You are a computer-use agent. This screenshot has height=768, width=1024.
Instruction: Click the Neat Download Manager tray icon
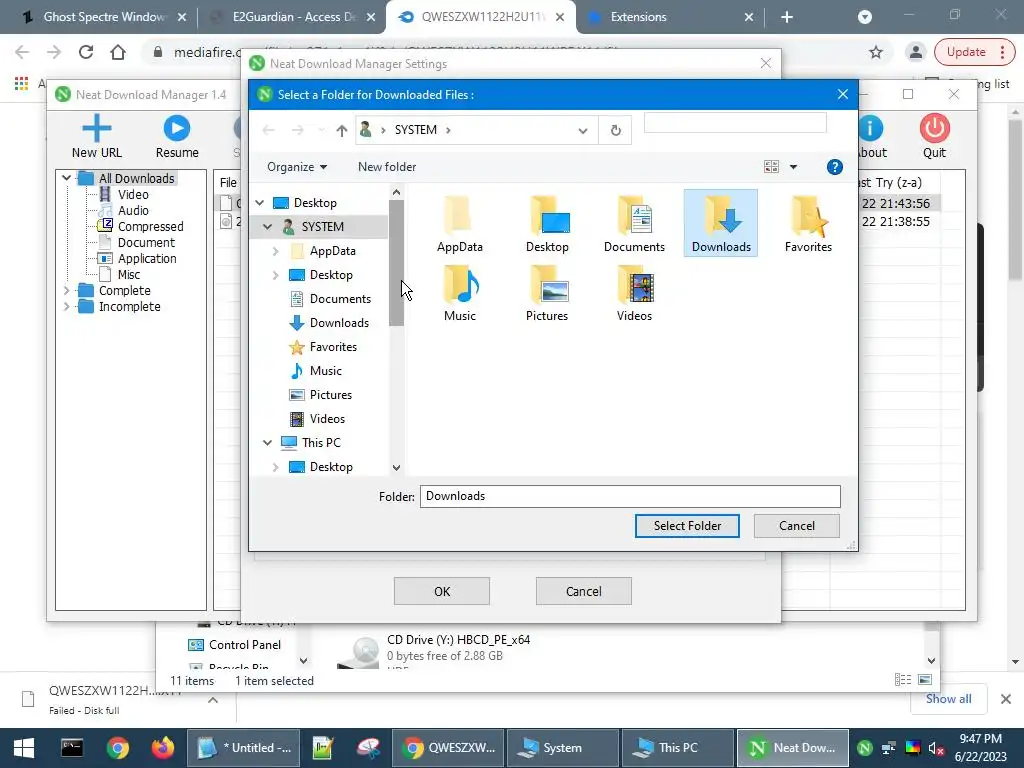pos(865,748)
